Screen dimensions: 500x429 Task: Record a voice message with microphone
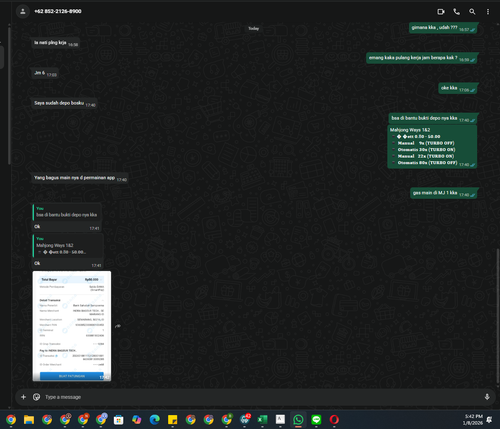[487, 397]
